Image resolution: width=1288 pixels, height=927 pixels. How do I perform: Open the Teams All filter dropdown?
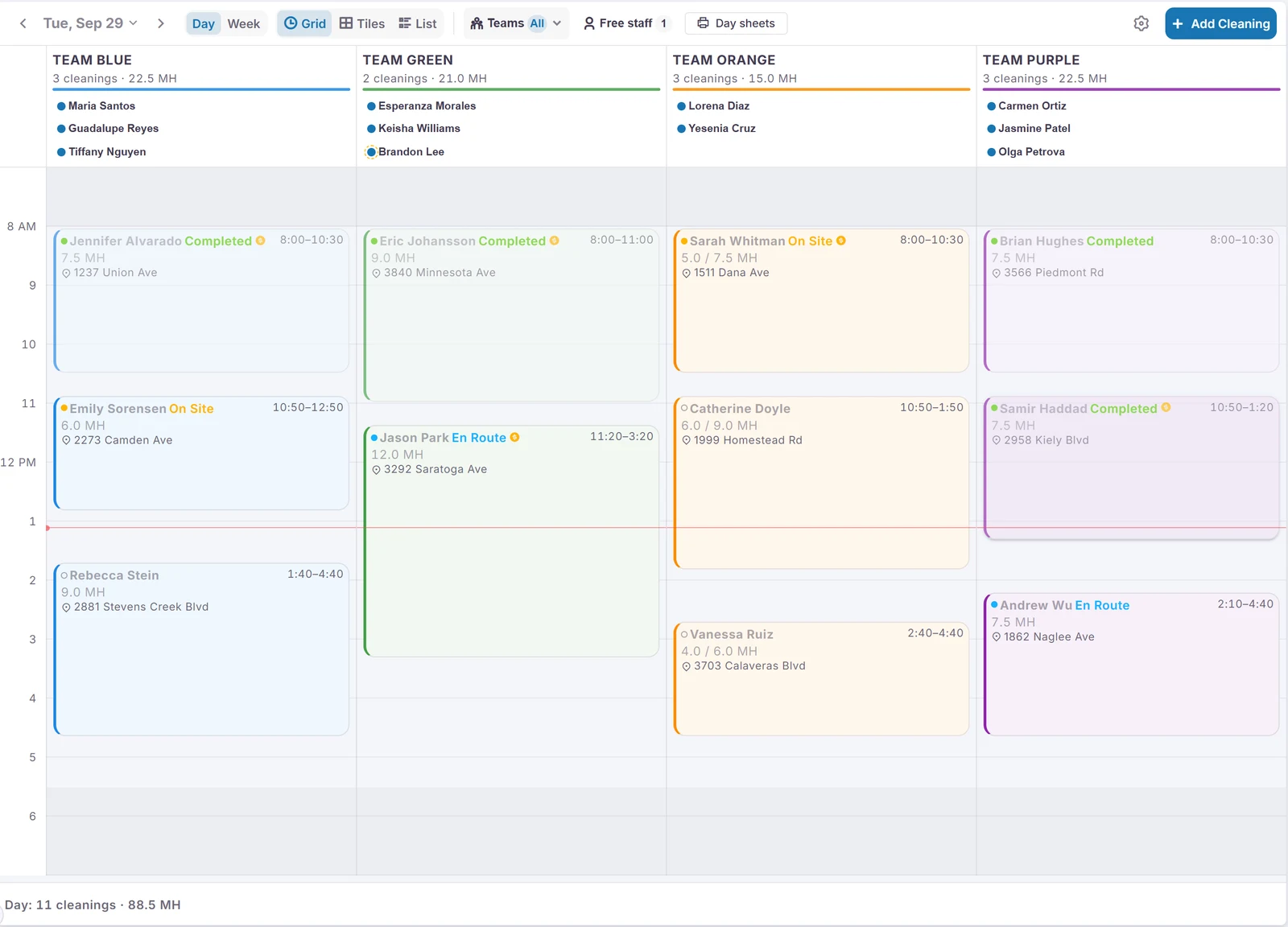(x=516, y=23)
